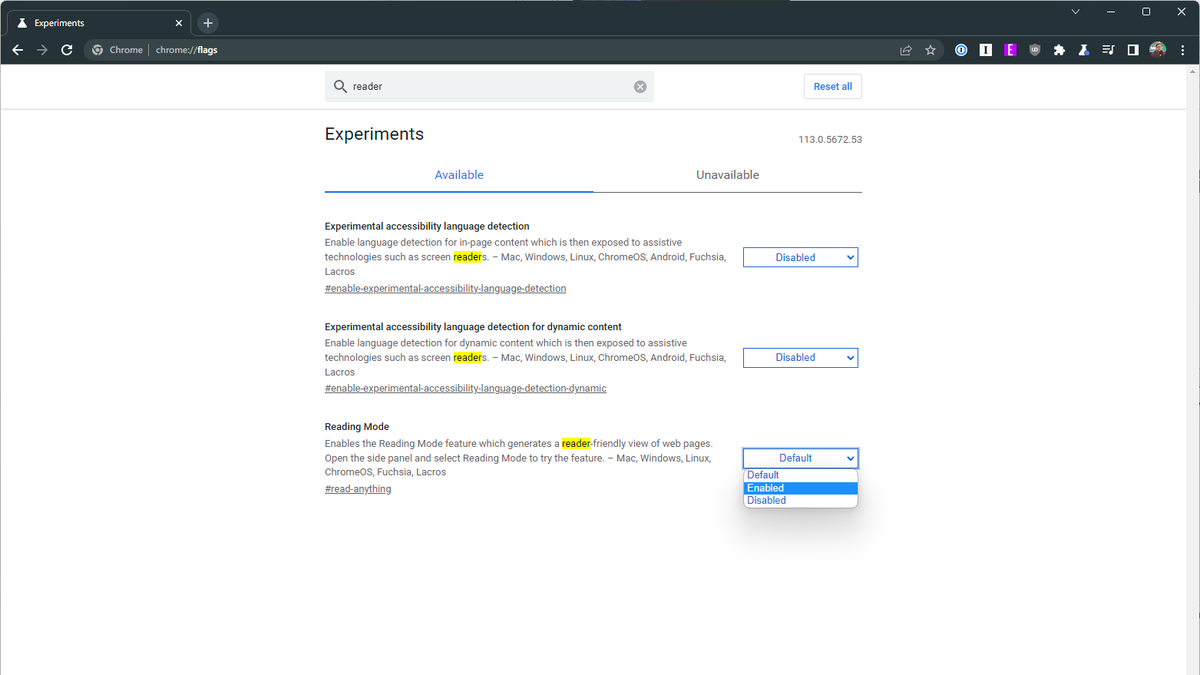1200x675 pixels.
Task: Reload the page
Action: click(67, 50)
